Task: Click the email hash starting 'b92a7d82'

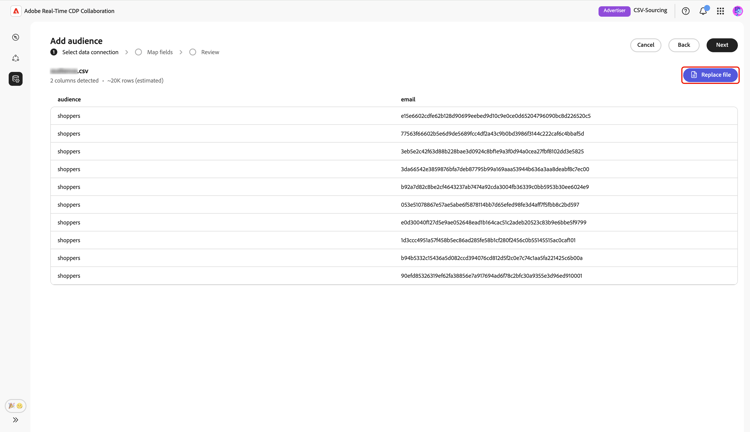Action: click(x=495, y=187)
